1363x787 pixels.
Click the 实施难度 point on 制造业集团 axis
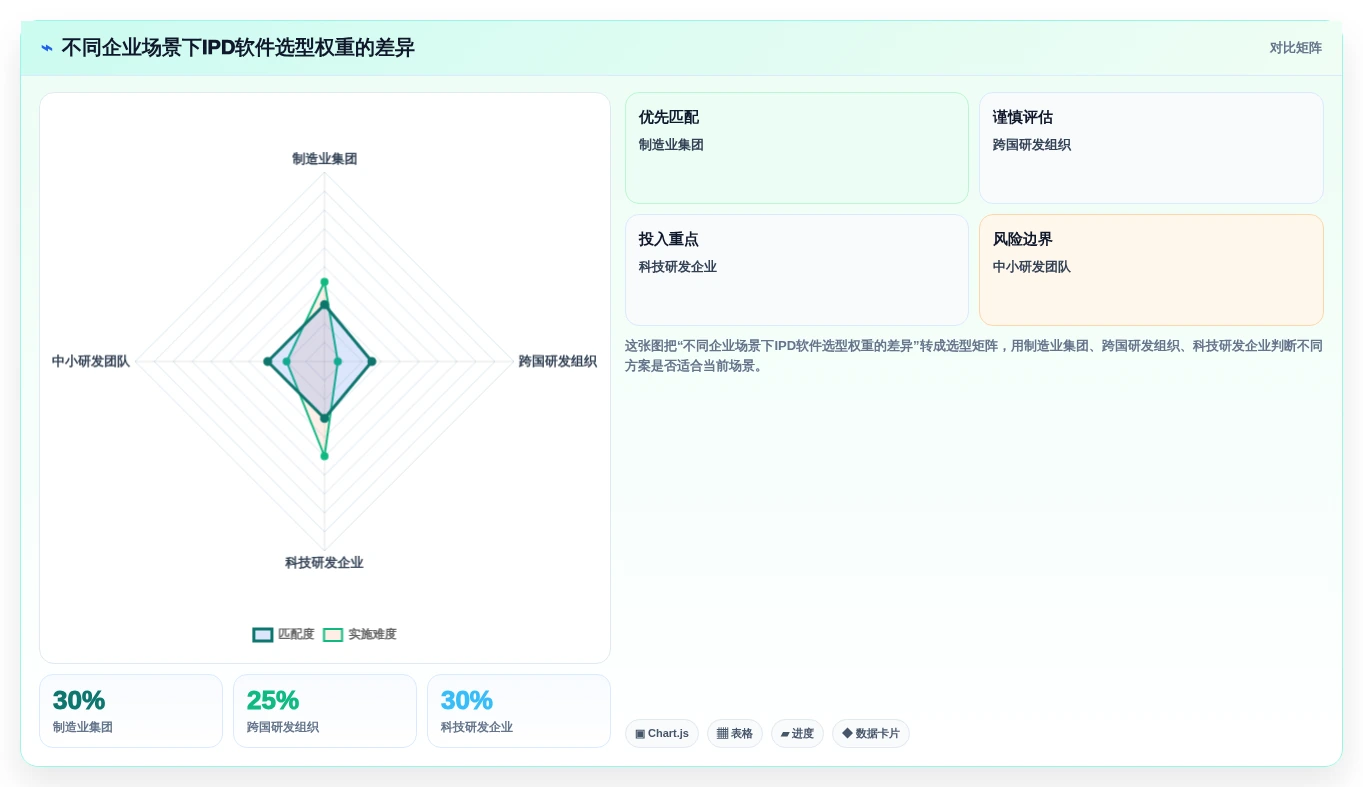(324, 282)
